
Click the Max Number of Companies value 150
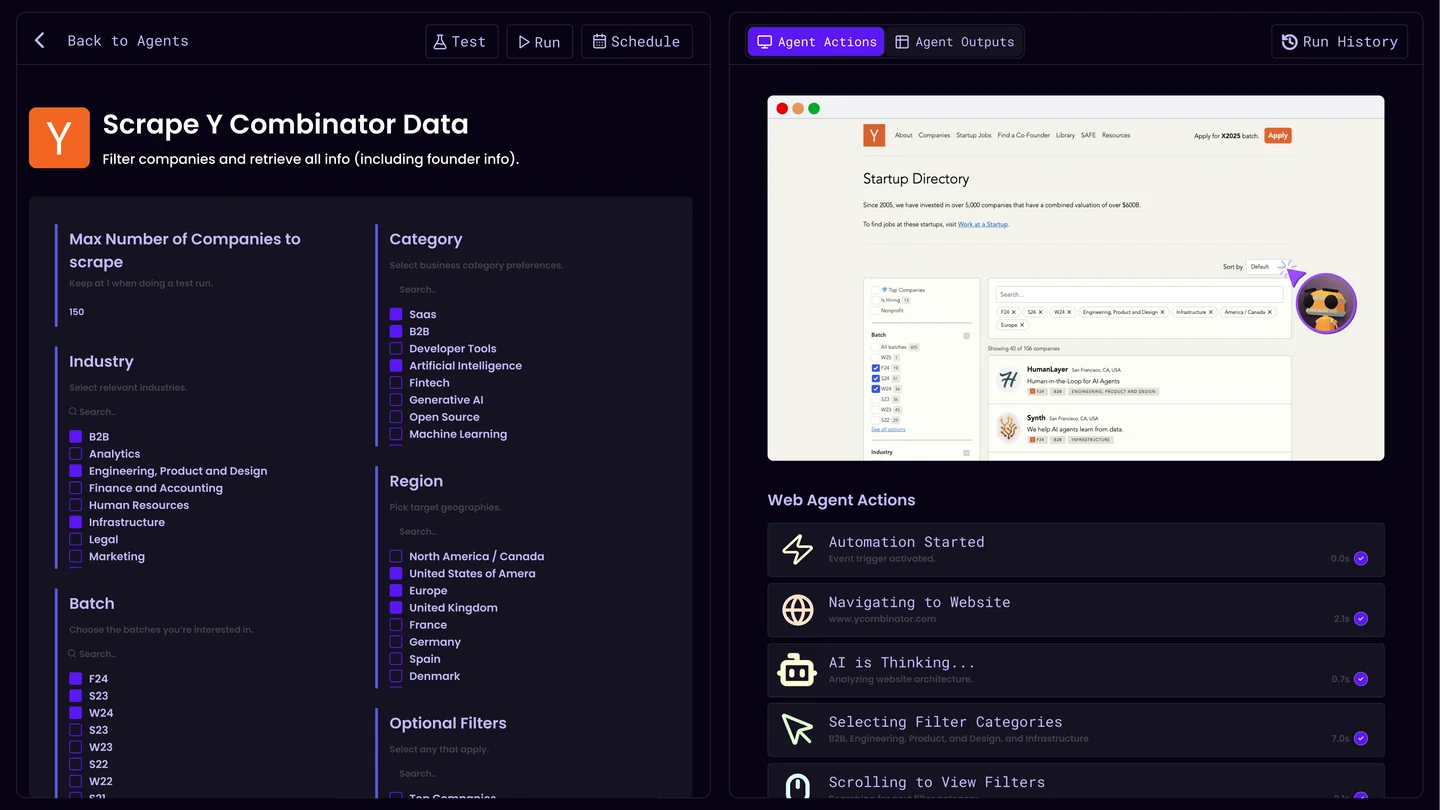point(77,312)
